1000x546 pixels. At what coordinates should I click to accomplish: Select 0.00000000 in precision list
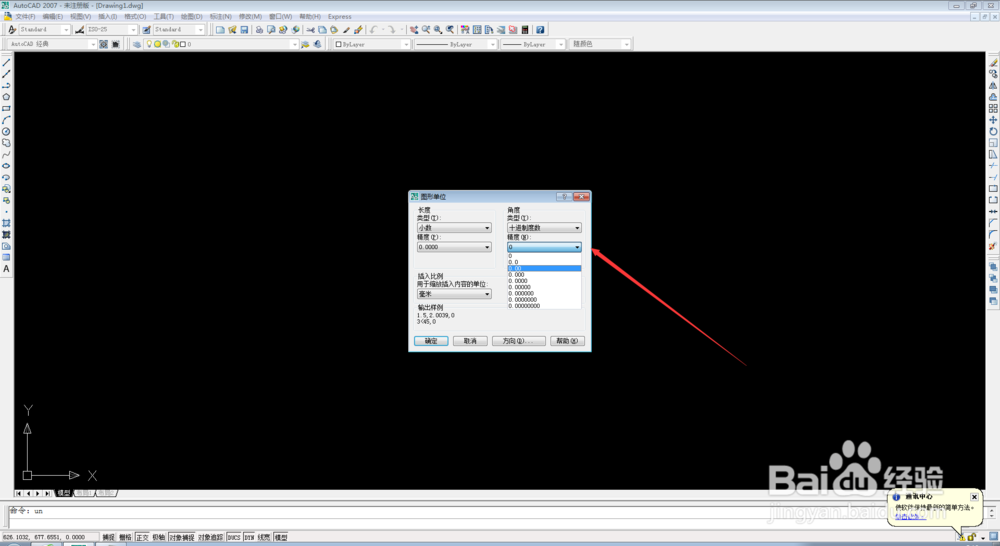544,306
